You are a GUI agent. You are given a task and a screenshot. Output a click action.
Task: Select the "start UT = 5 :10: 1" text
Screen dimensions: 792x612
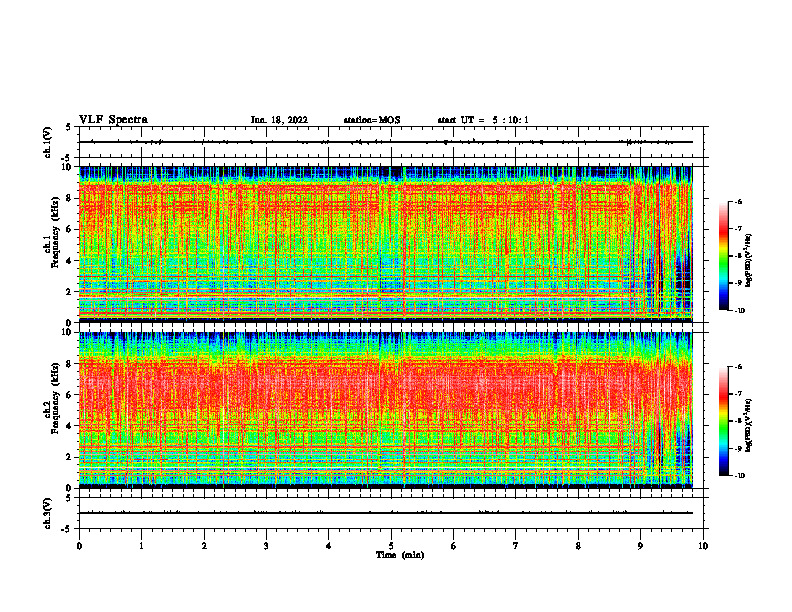tap(483, 120)
